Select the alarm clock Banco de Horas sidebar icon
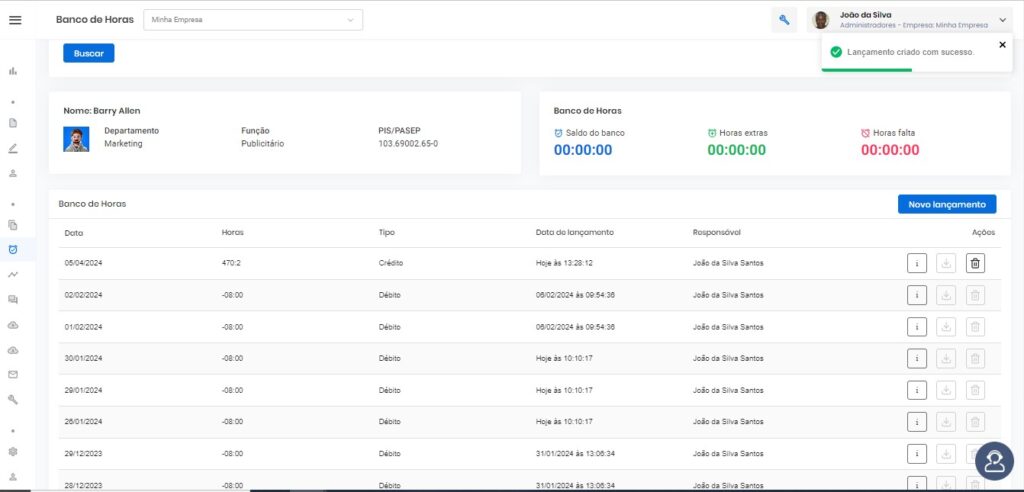The height and width of the screenshot is (492, 1024). point(12,250)
